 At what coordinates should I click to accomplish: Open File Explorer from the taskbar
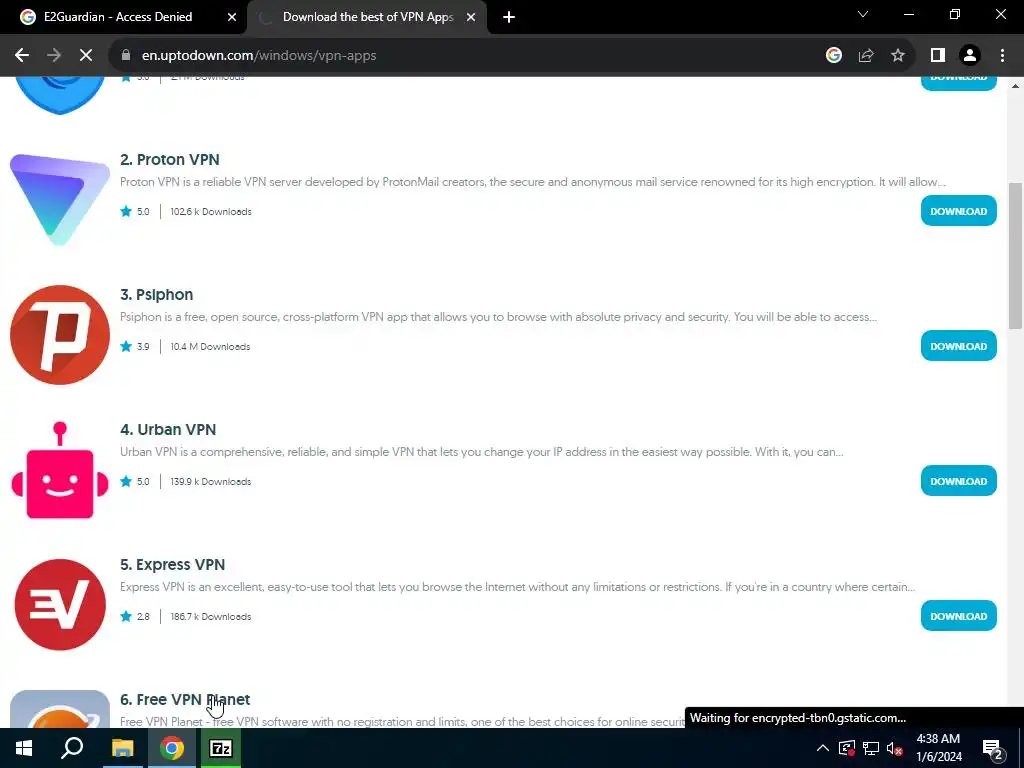pos(122,748)
